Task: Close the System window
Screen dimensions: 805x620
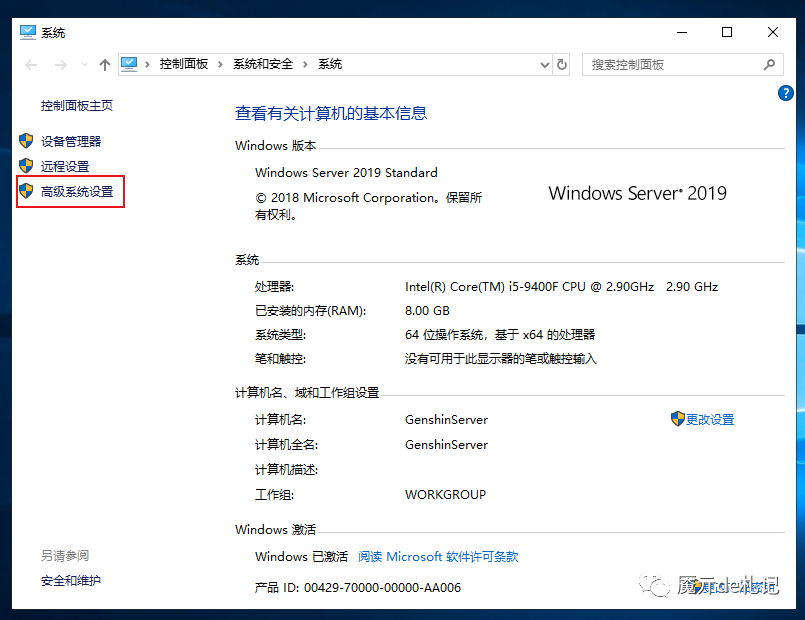Action: pos(773,32)
